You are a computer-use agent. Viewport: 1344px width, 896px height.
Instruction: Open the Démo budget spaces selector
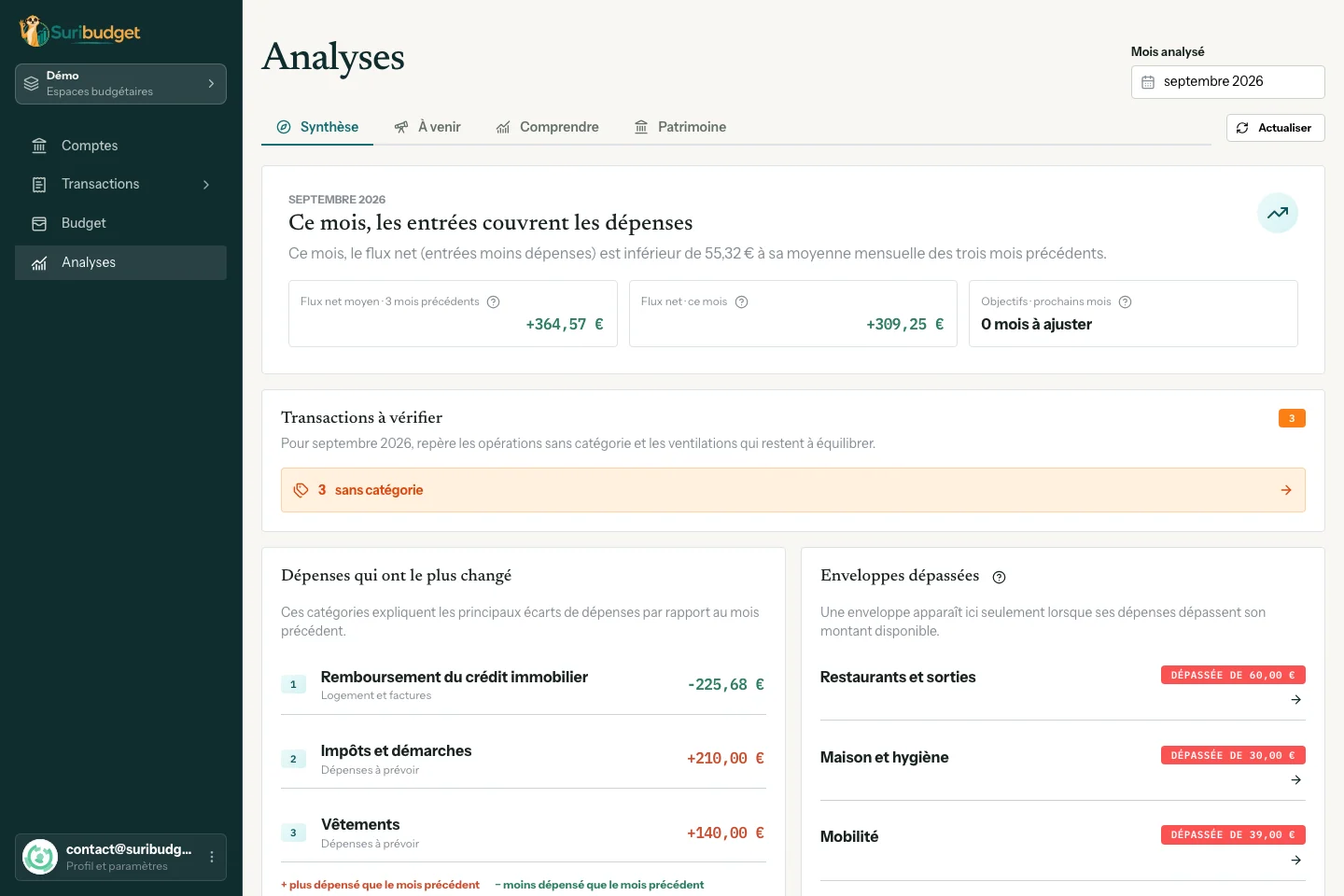[120, 84]
